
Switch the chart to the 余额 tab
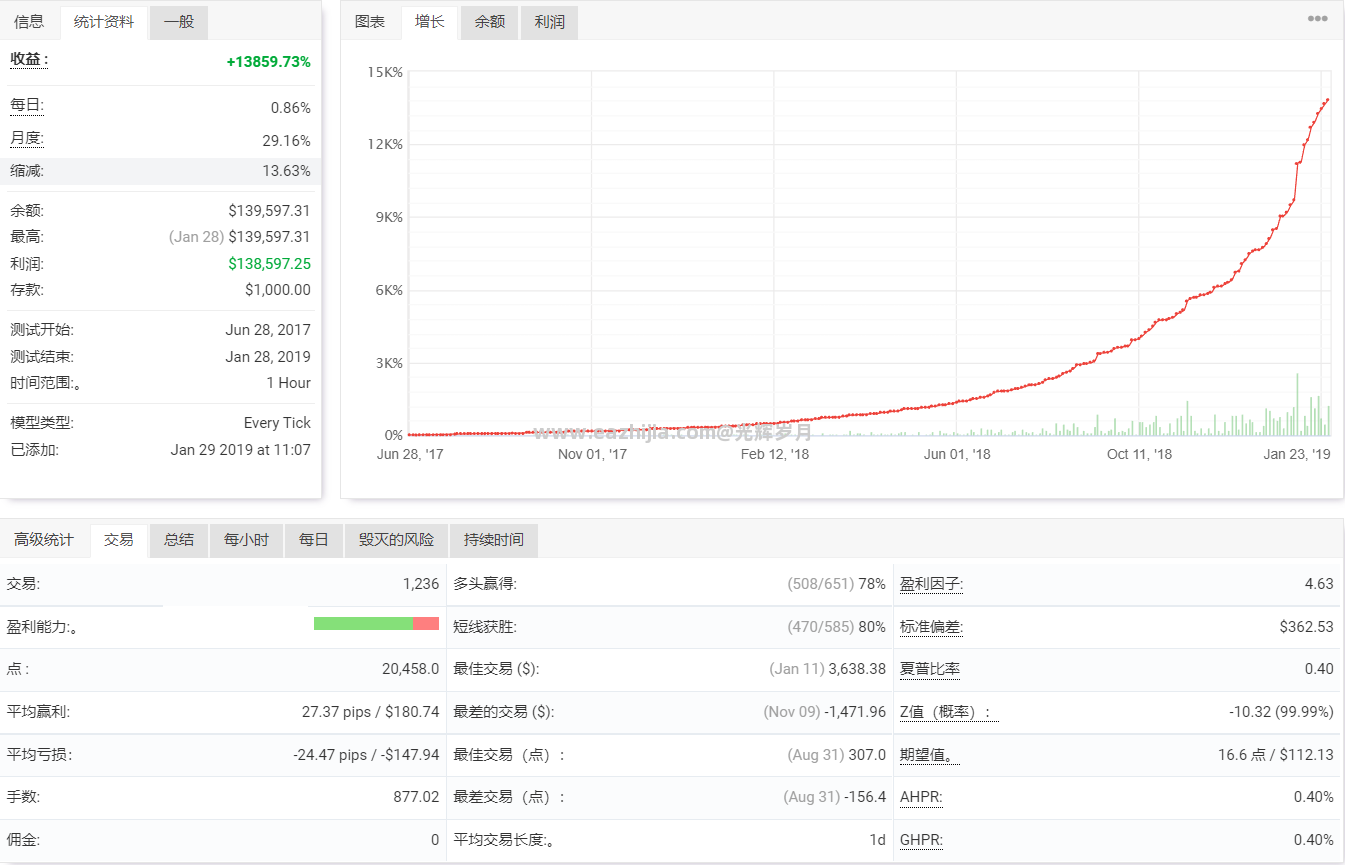coord(490,22)
